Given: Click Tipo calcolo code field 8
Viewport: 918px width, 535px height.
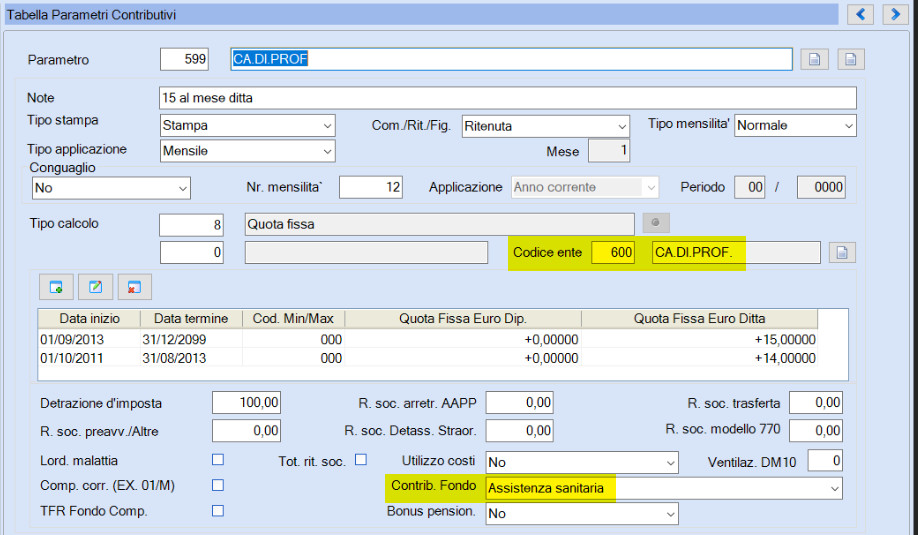Looking at the screenshot, I should 191,225.
